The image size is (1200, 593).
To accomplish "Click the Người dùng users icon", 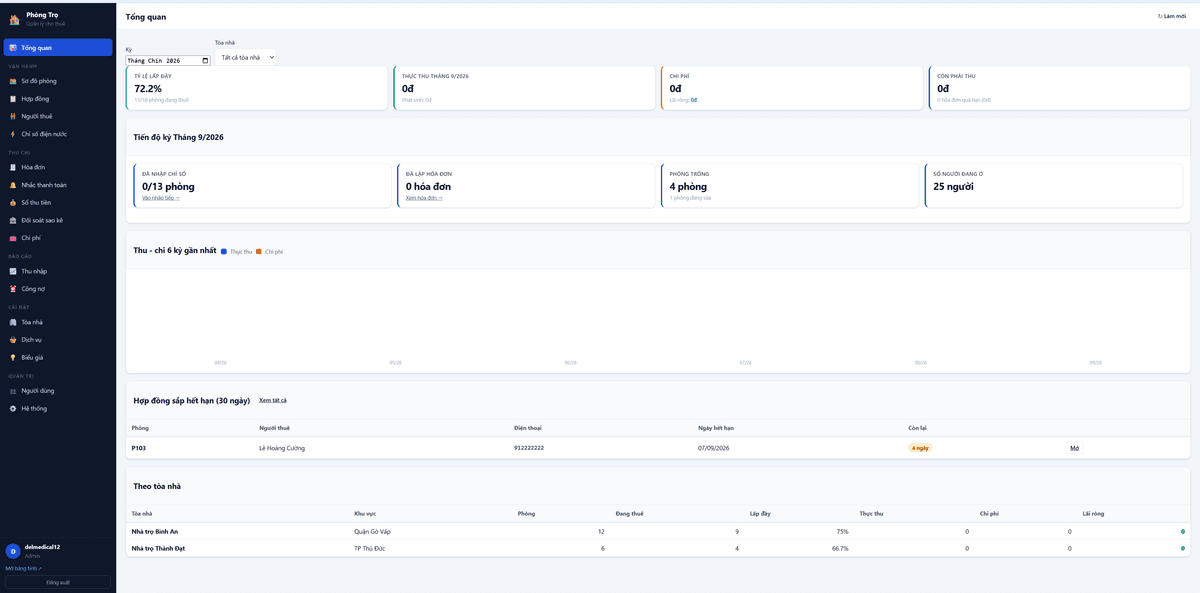I will point(13,391).
